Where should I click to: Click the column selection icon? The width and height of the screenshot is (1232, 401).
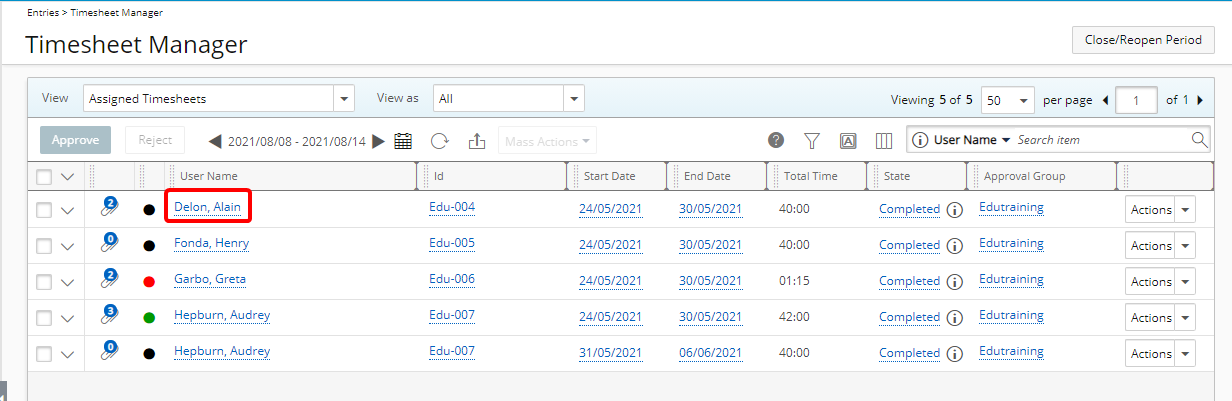[x=884, y=141]
